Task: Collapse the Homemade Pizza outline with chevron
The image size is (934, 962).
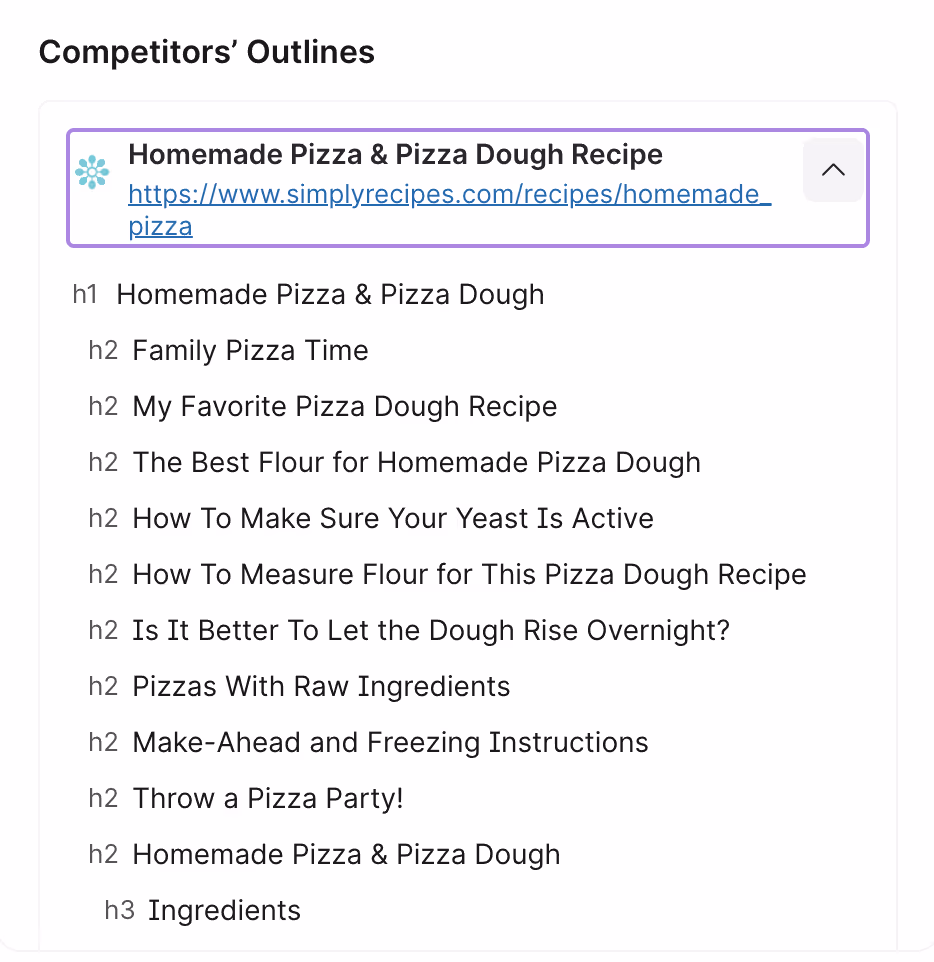Action: pos(833,170)
